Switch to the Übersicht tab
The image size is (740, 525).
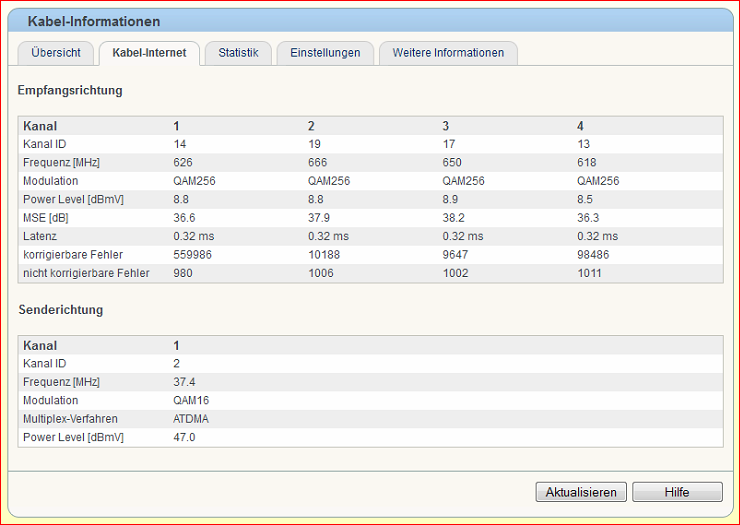[56, 53]
